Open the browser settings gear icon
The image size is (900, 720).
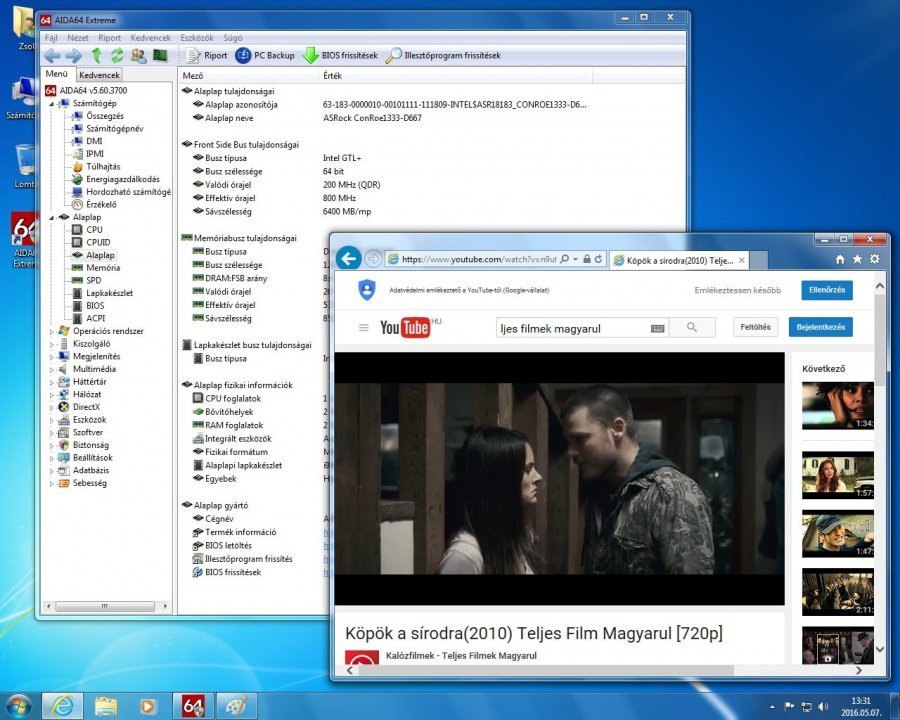875,259
